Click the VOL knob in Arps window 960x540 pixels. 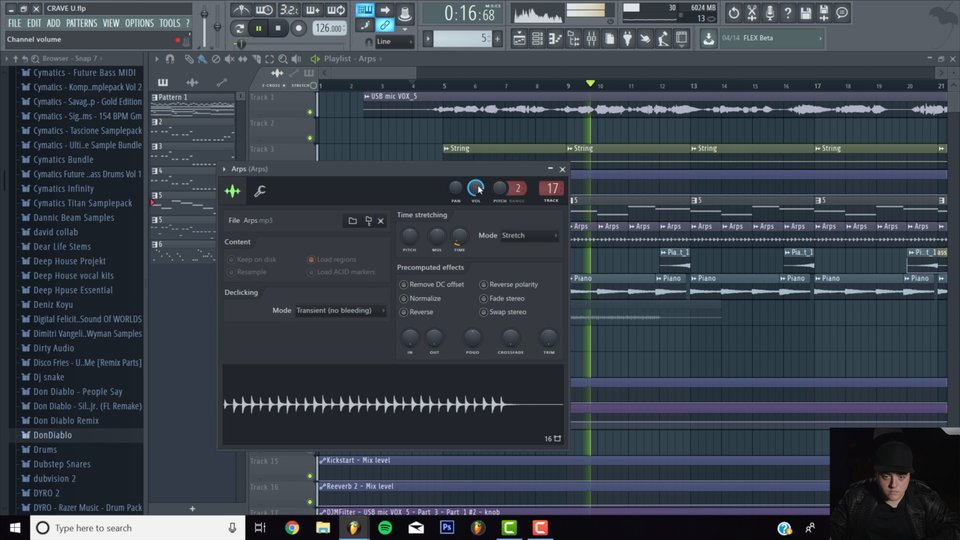point(476,188)
